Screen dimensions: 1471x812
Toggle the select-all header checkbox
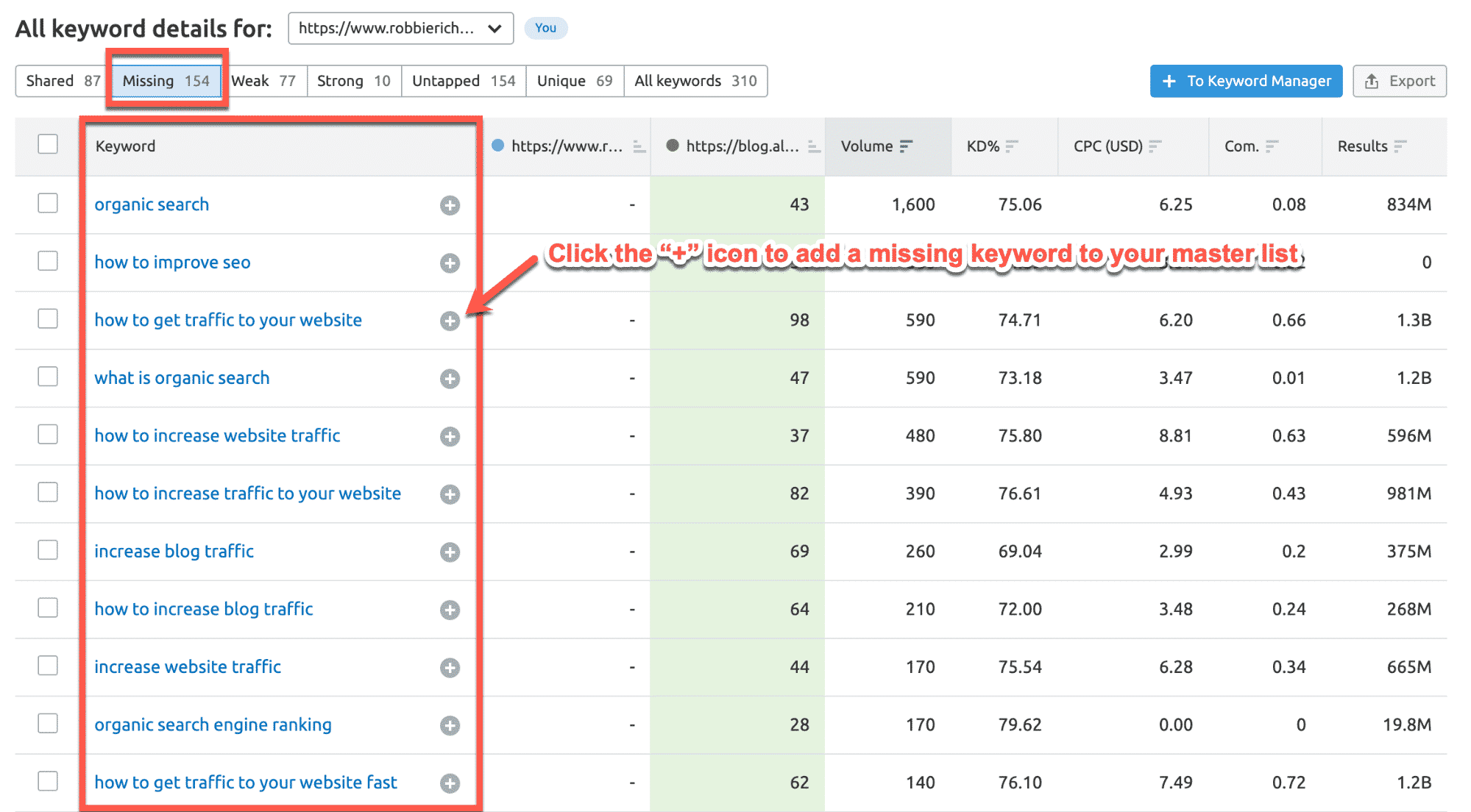click(48, 144)
